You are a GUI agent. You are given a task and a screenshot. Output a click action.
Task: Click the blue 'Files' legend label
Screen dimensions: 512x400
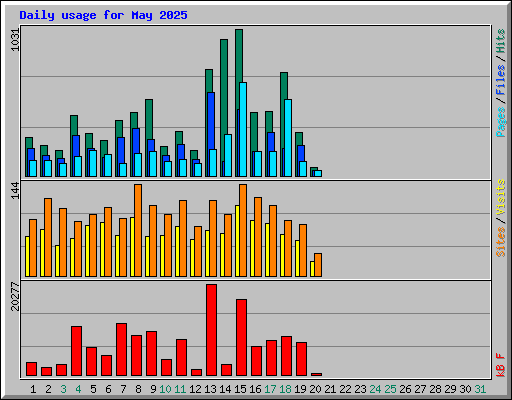pyautogui.click(x=501, y=80)
